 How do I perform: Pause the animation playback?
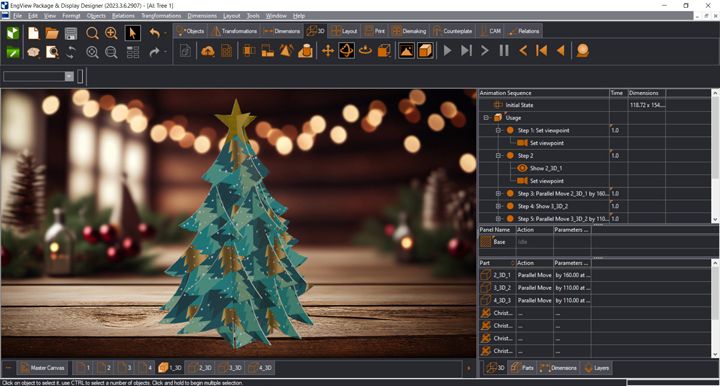(504, 50)
